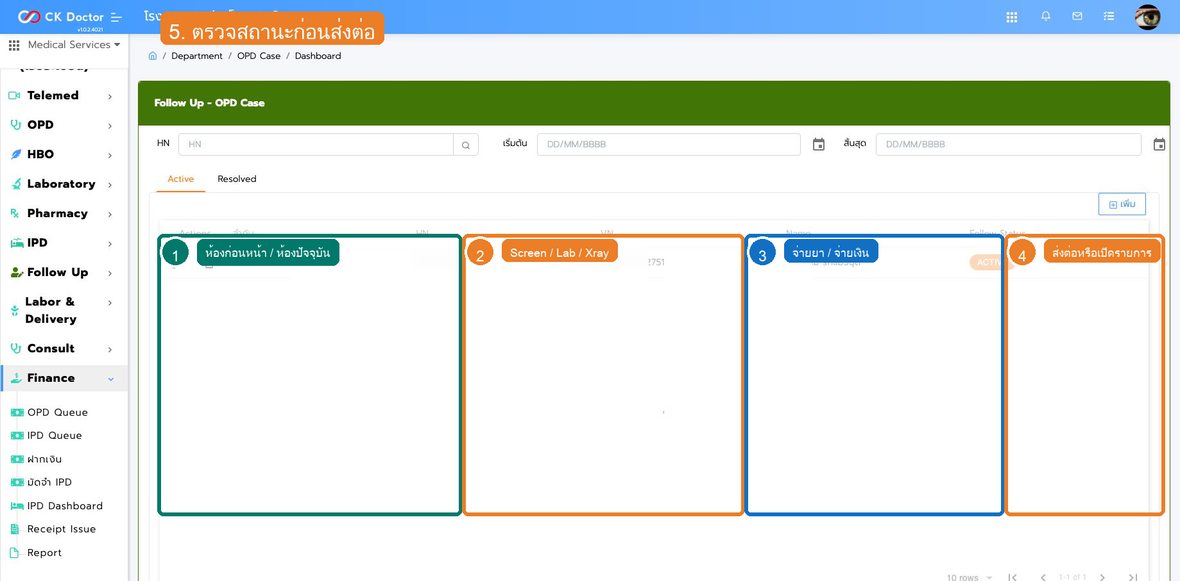Focus the สิ้นสุด end date field
Viewport: 1180px width, 581px height.
[x=1008, y=144]
